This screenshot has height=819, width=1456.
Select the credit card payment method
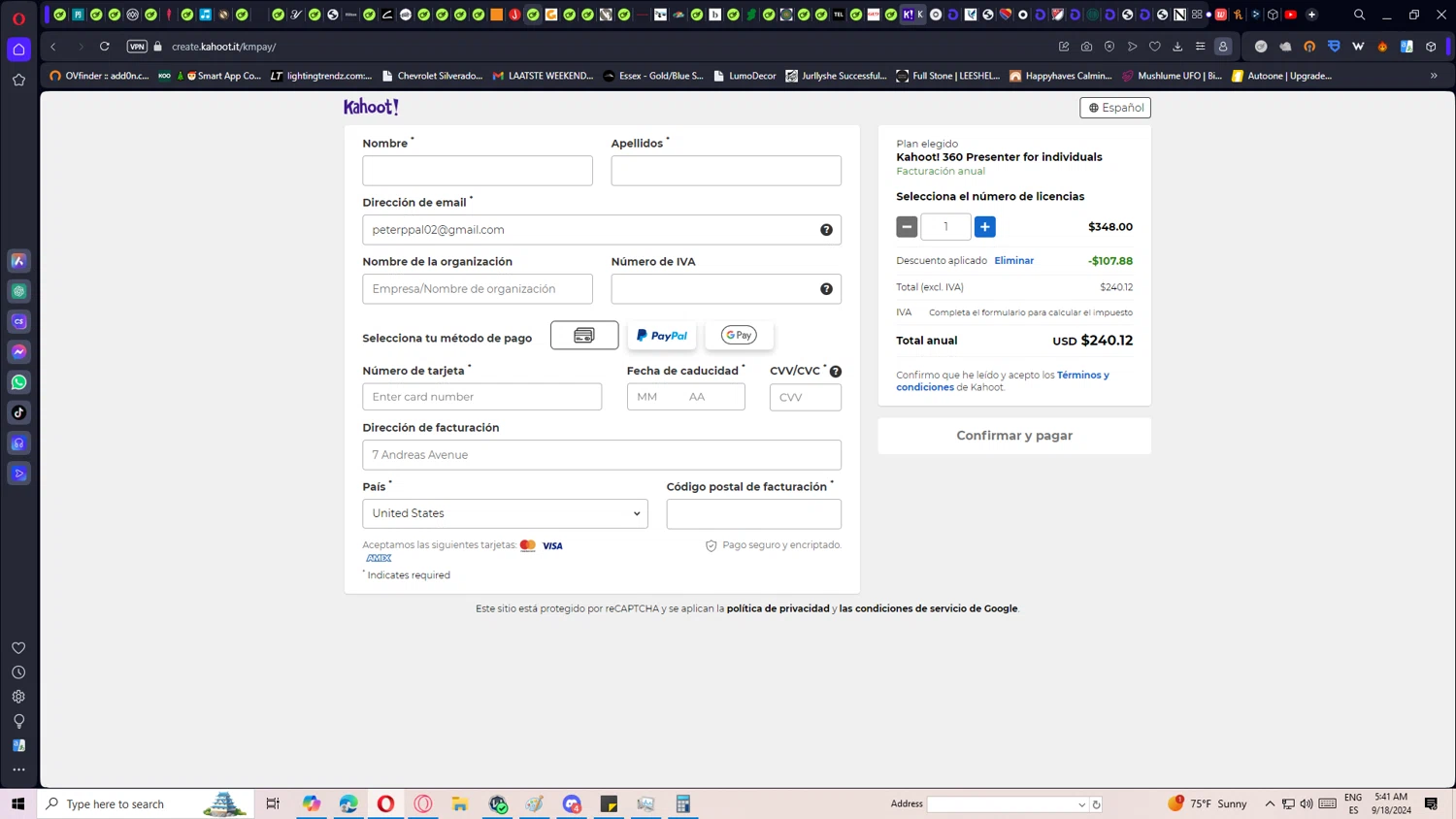coord(583,335)
